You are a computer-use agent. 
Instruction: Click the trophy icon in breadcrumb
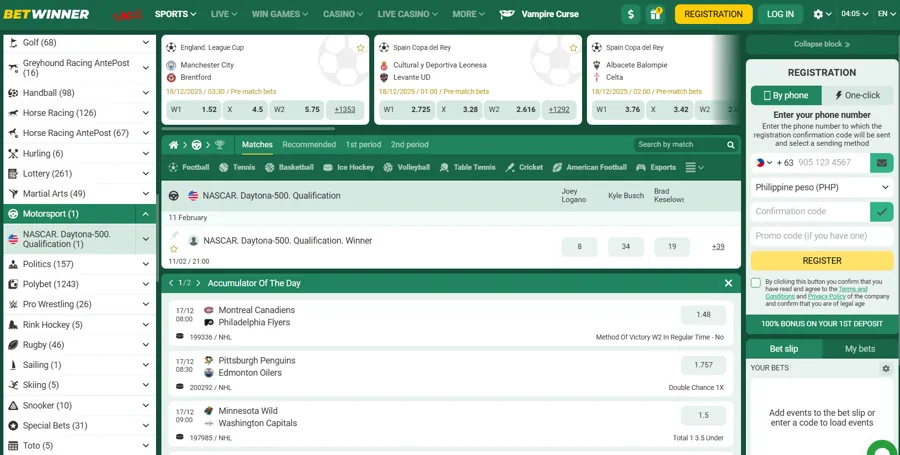pyautogui.click(x=220, y=145)
